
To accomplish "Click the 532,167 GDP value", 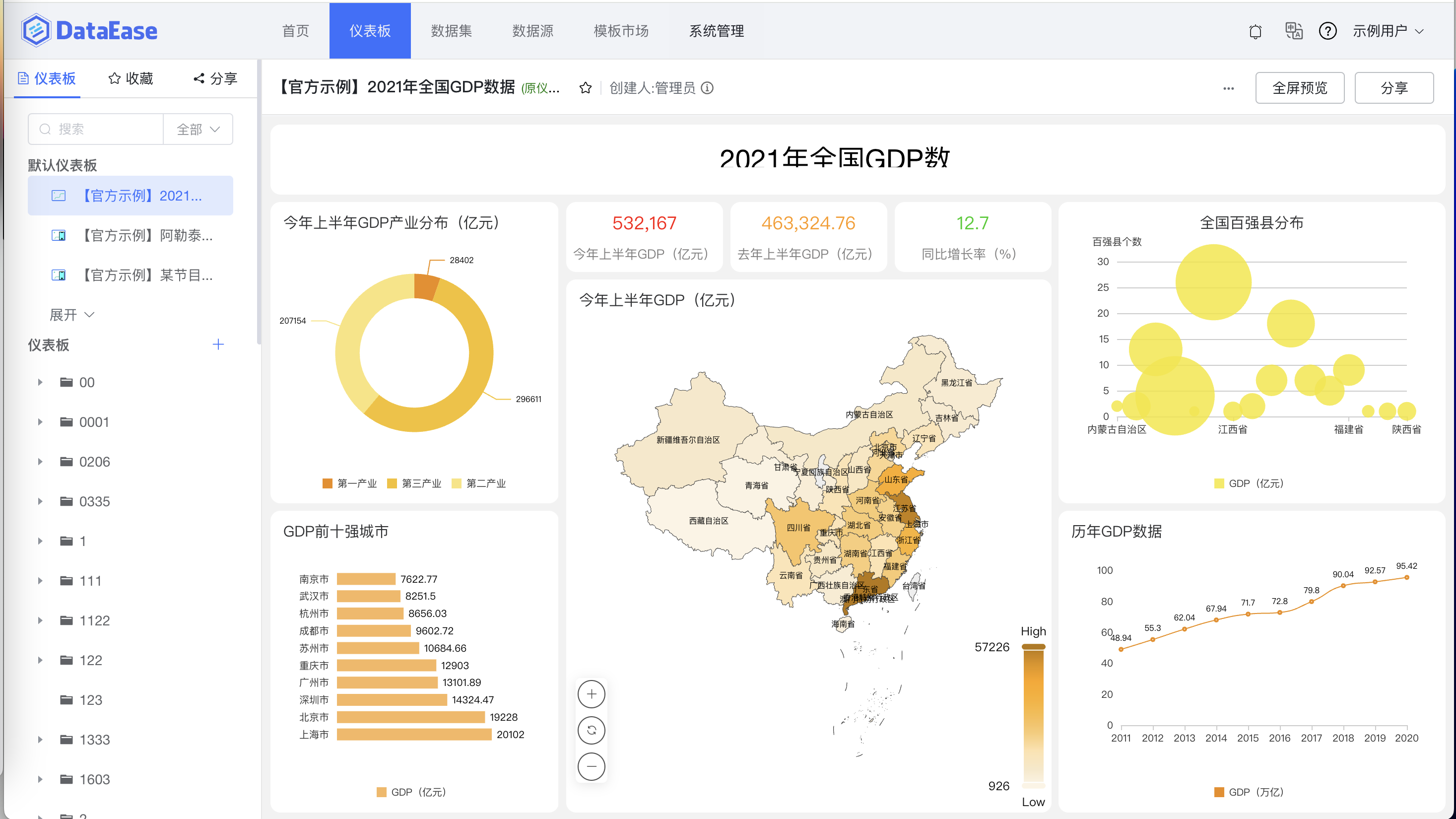I will point(644,223).
